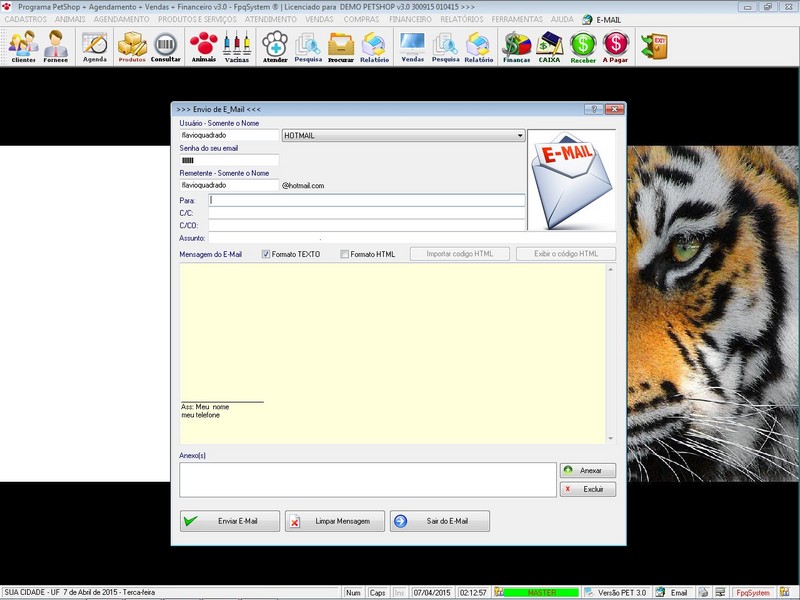Click Pesquisa icon next to Atender

[308, 46]
